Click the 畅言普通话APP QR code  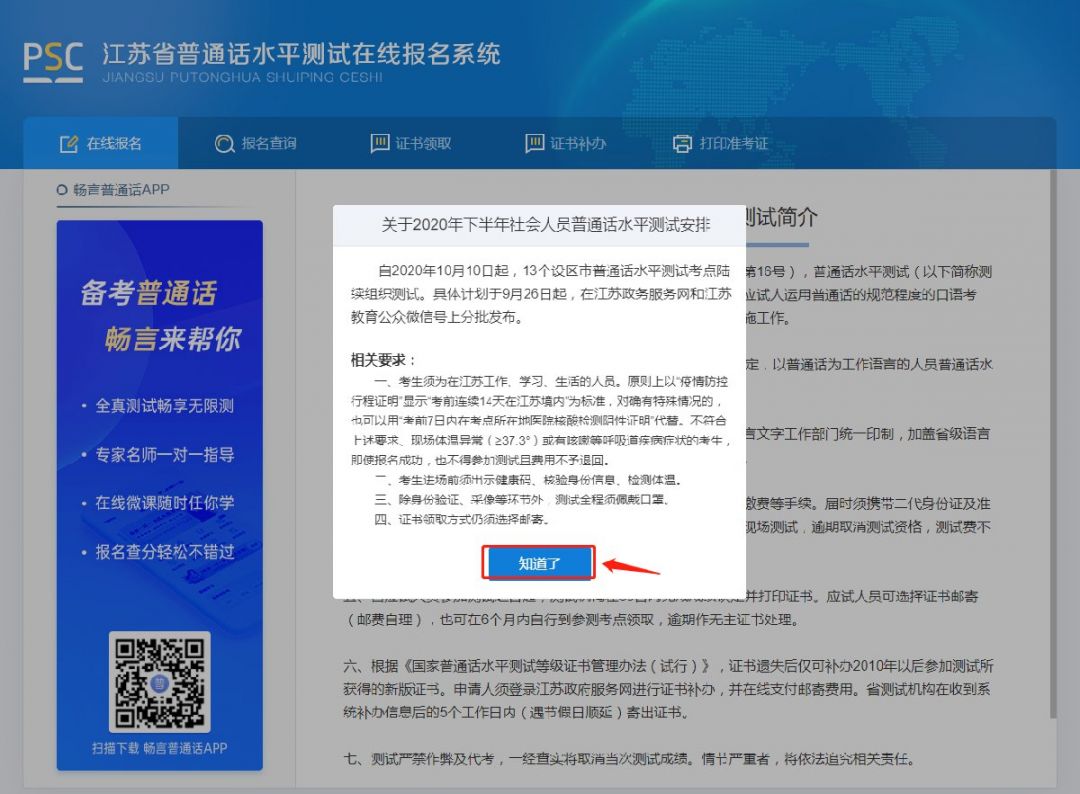pos(159,682)
